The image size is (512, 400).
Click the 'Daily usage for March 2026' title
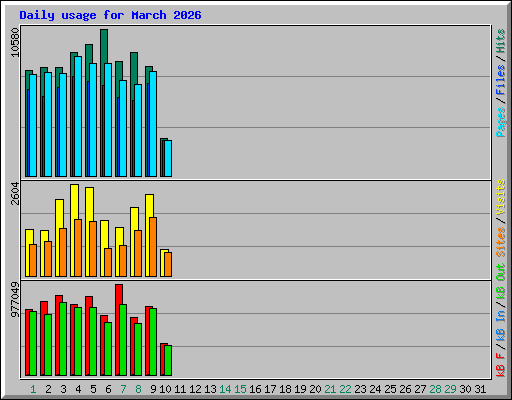[x=110, y=15]
